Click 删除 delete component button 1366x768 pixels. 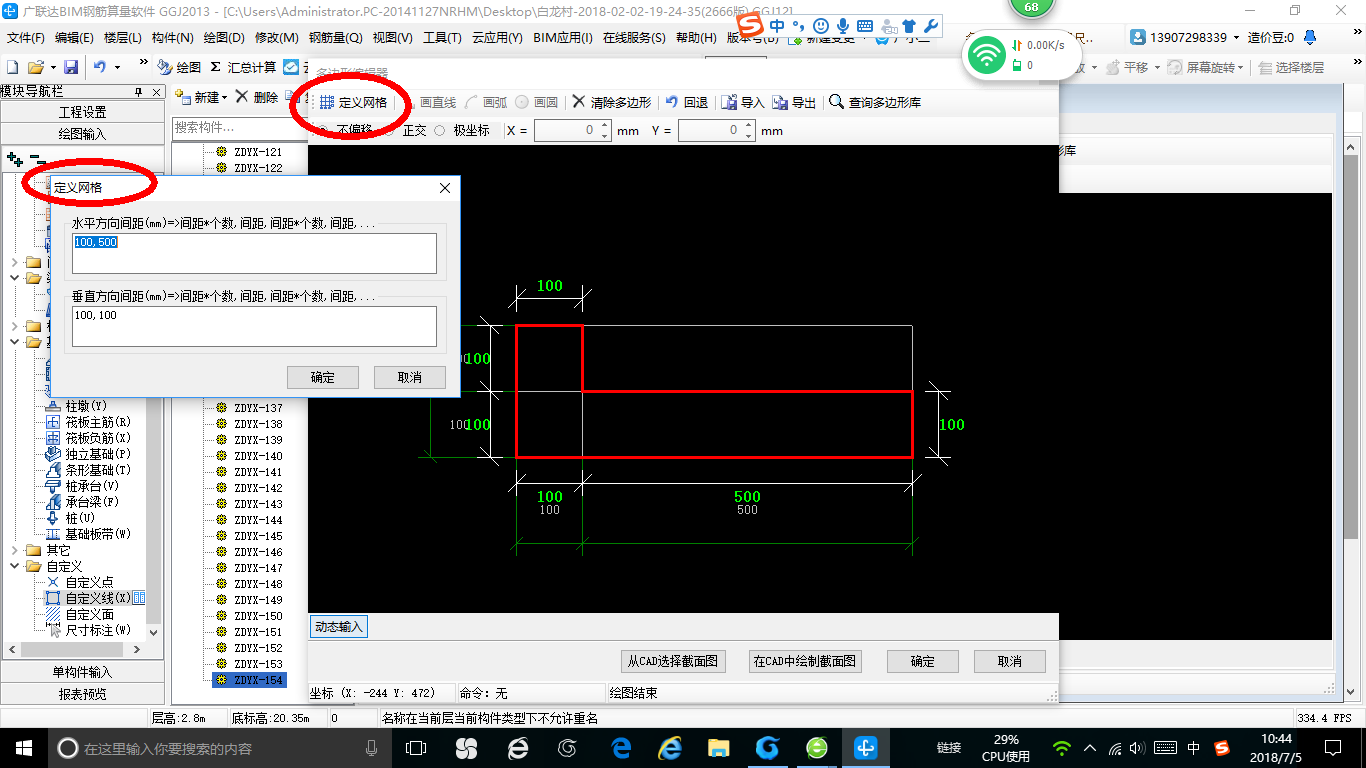257,97
